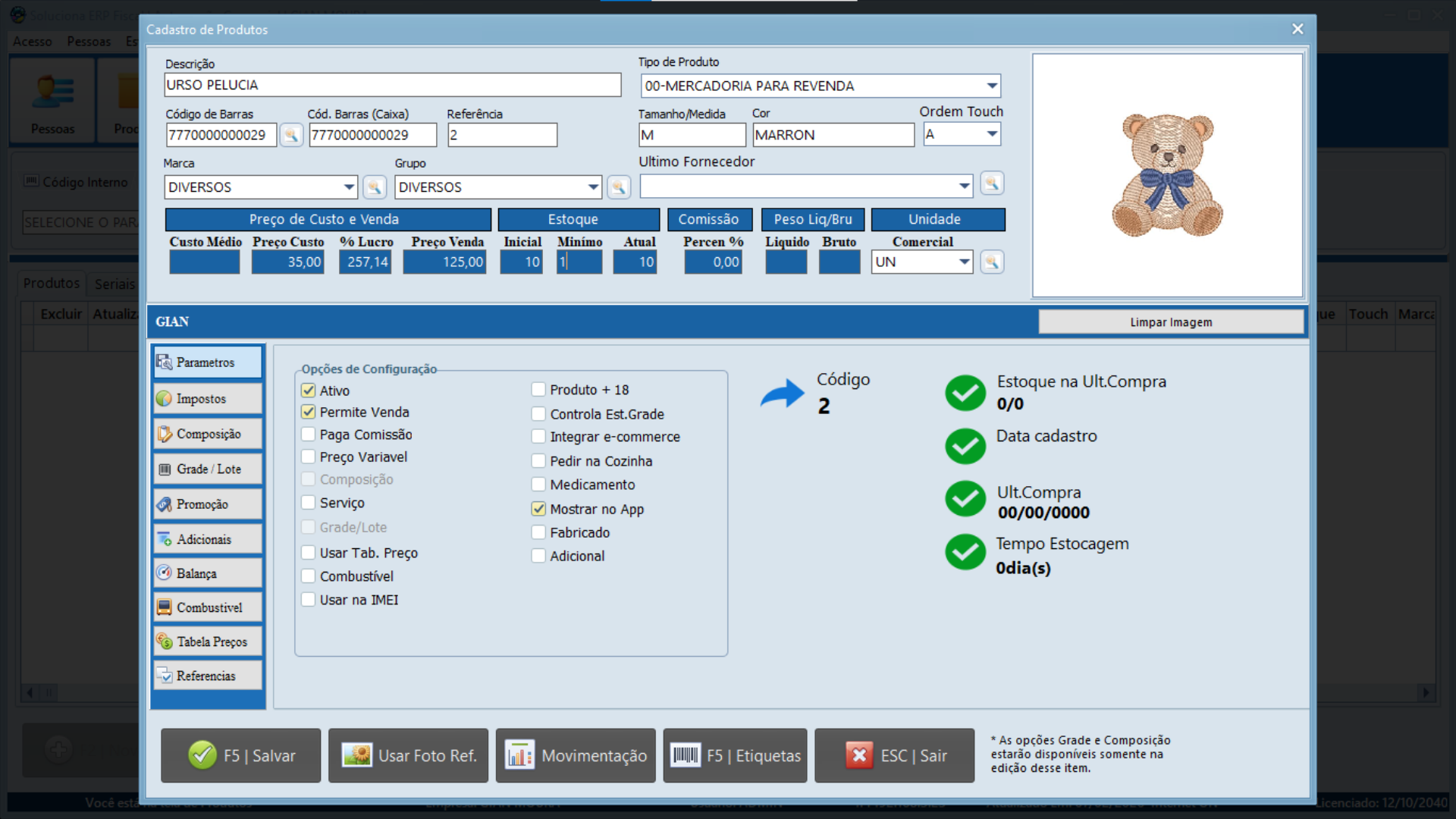Uncheck the Ativo checkbox

(x=309, y=391)
